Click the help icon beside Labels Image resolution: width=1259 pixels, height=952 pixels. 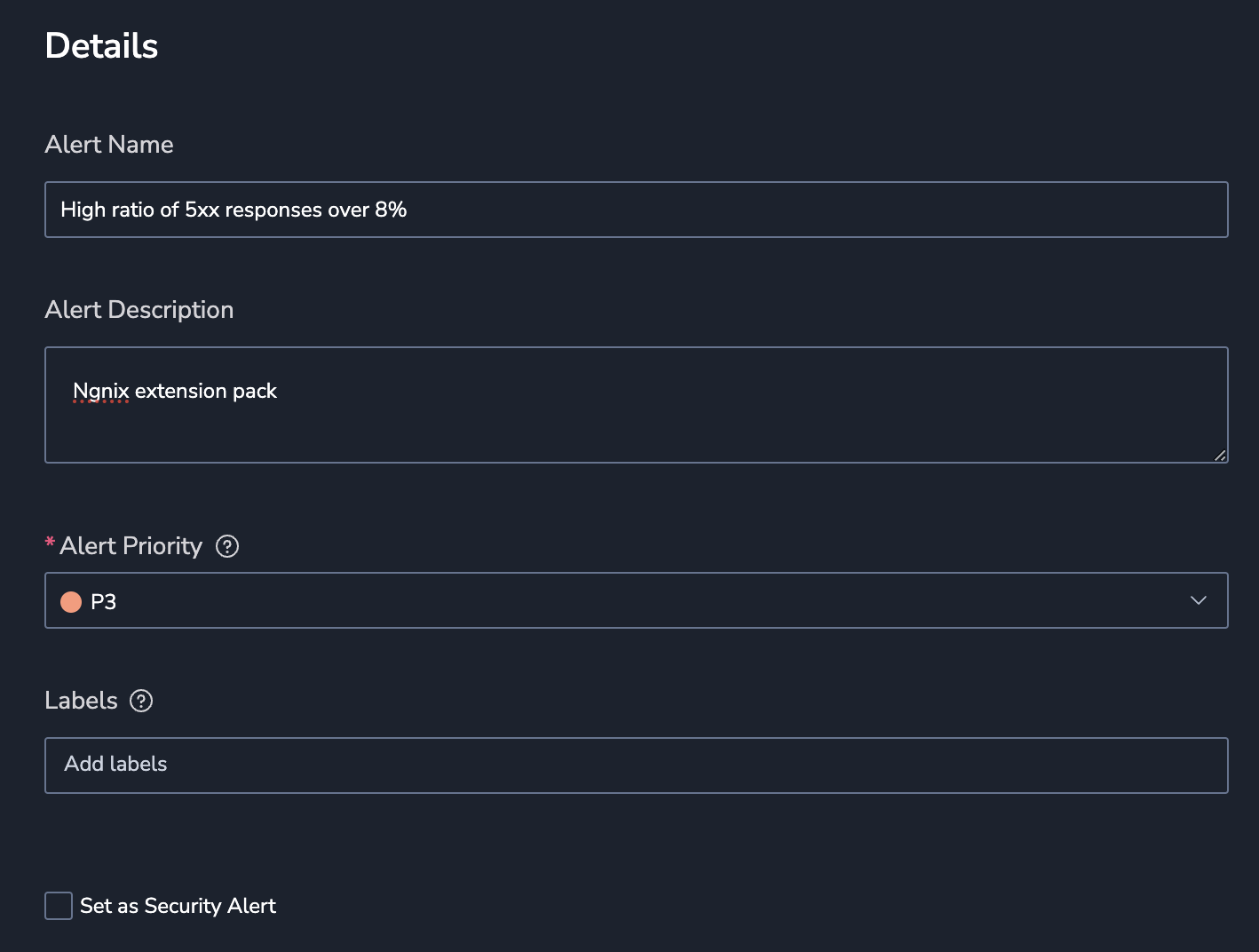pos(141,701)
